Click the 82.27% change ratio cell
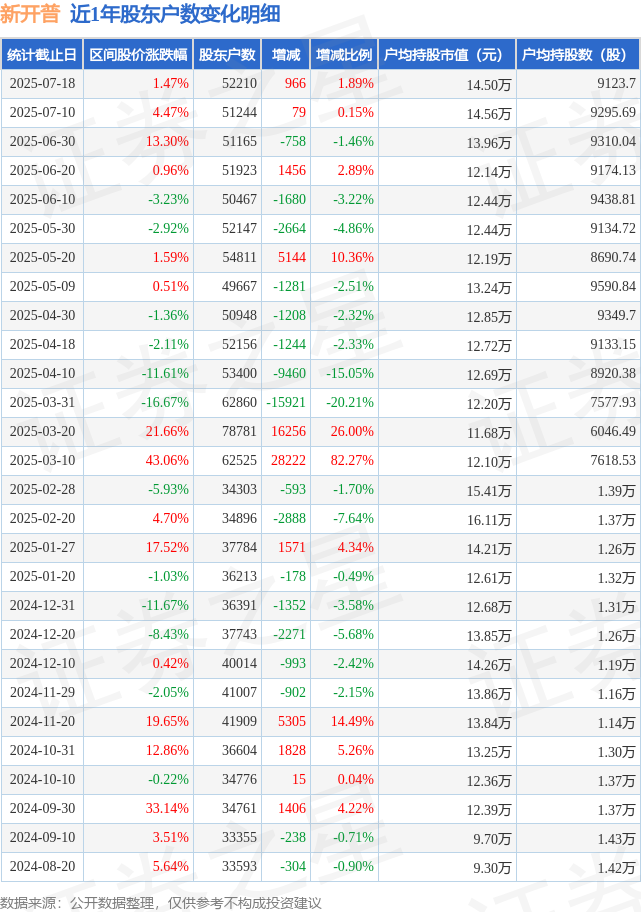The image size is (641, 912). tap(352, 461)
